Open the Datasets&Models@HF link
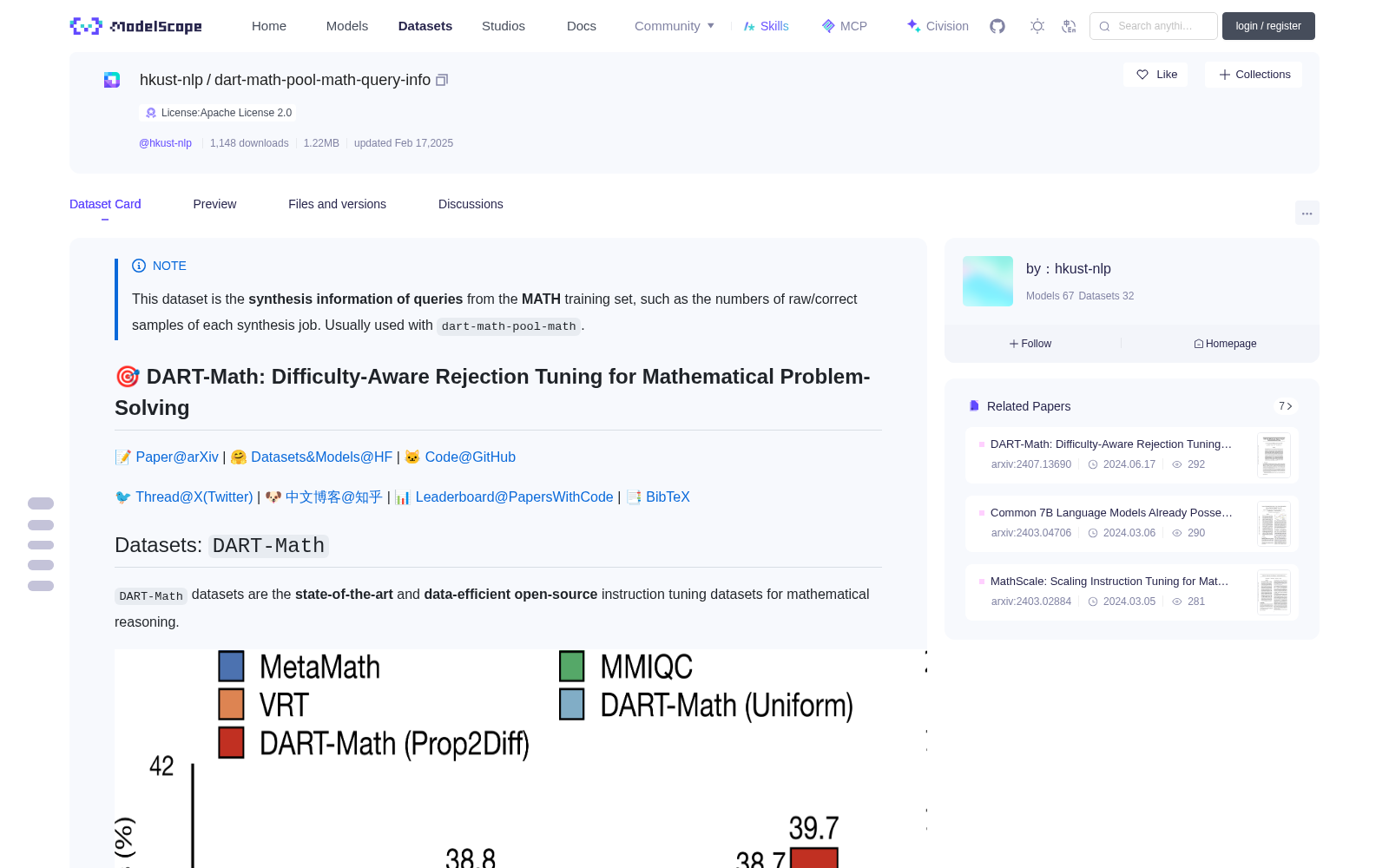This screenshot has width=1389, height=868. pos(321,457)
